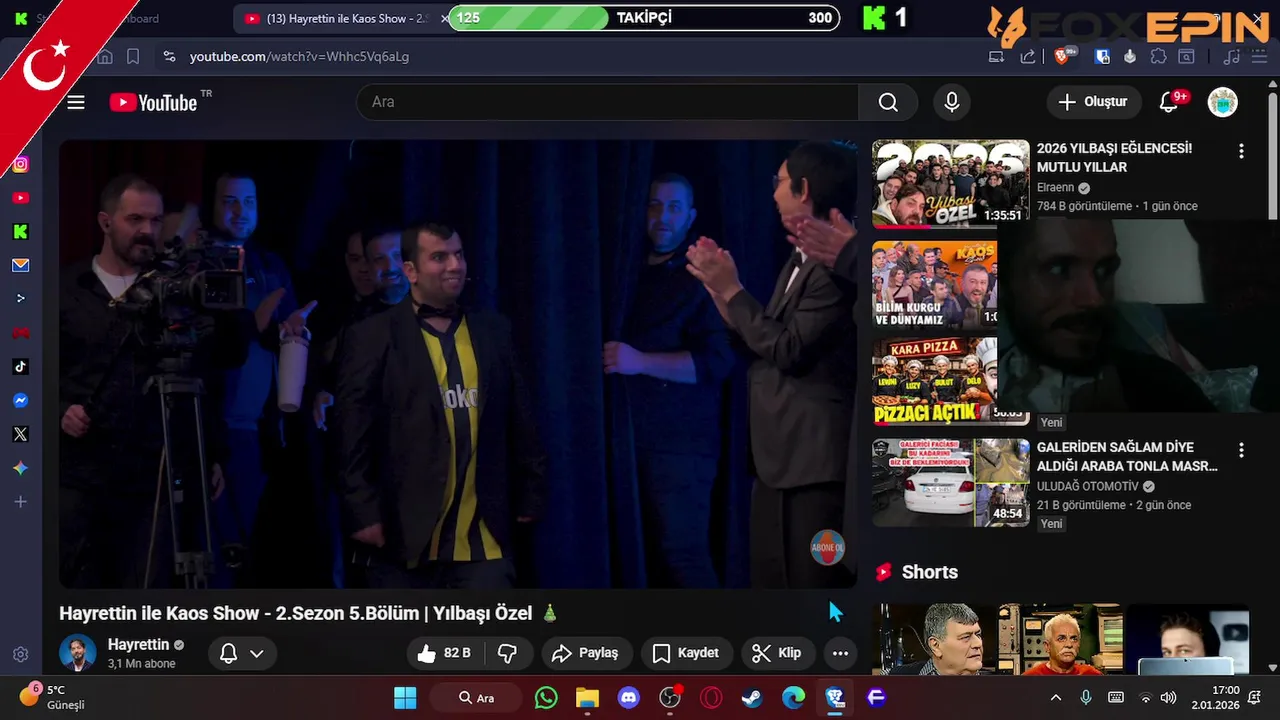This screenshot has width=1280, height=720.
Task: Open options for 2026 YILBAŞI EĞLENCESİ video
Action: pos(1241,151)
